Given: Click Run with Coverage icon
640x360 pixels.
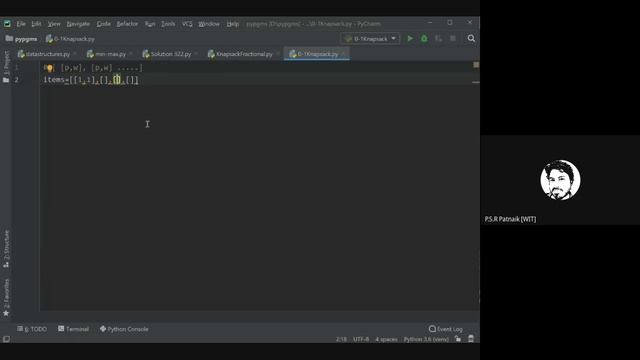Looking at the screenshot, I should point(438,38).
